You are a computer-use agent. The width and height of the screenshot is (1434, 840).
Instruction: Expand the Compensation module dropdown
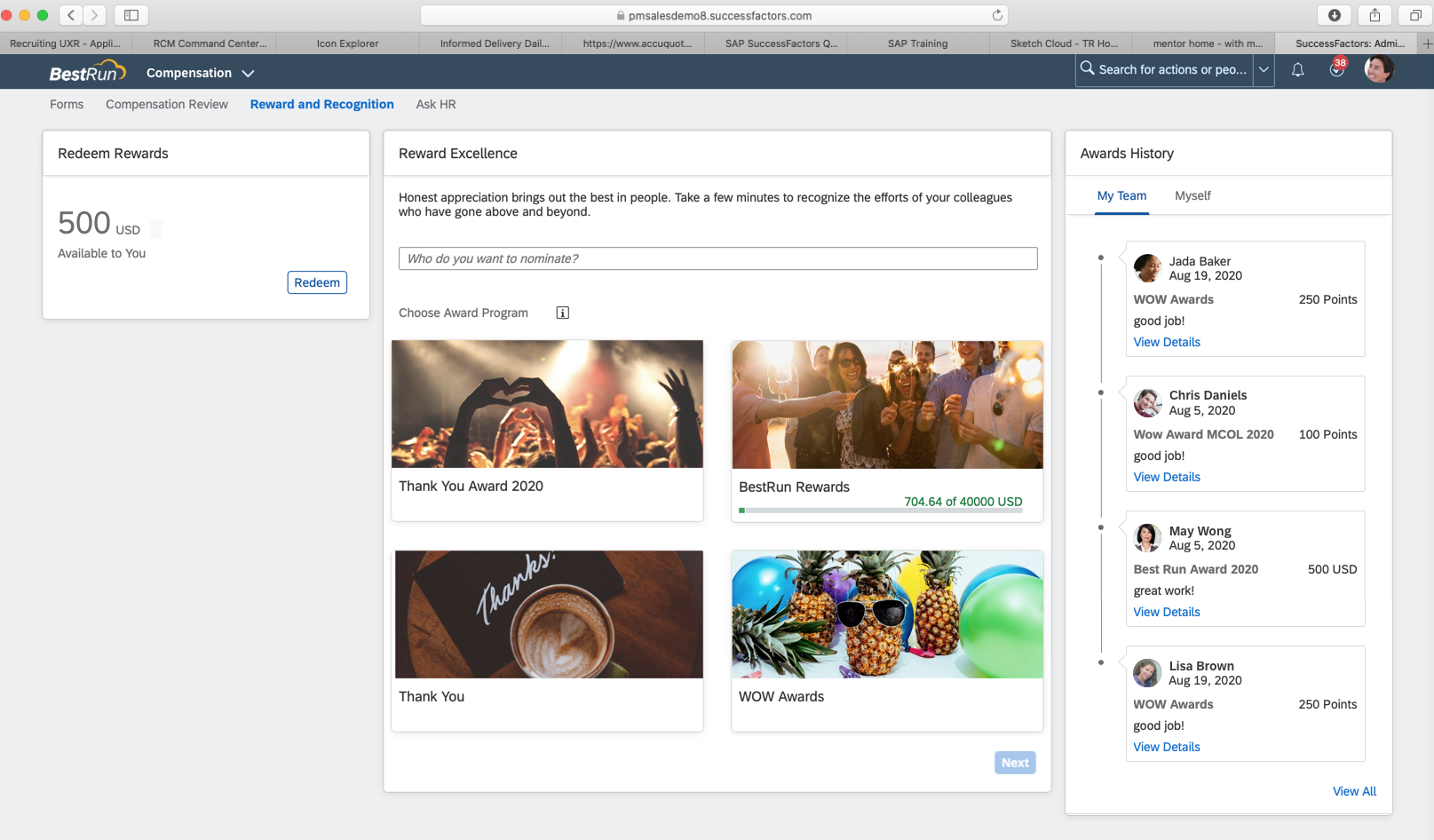(201, 73)
